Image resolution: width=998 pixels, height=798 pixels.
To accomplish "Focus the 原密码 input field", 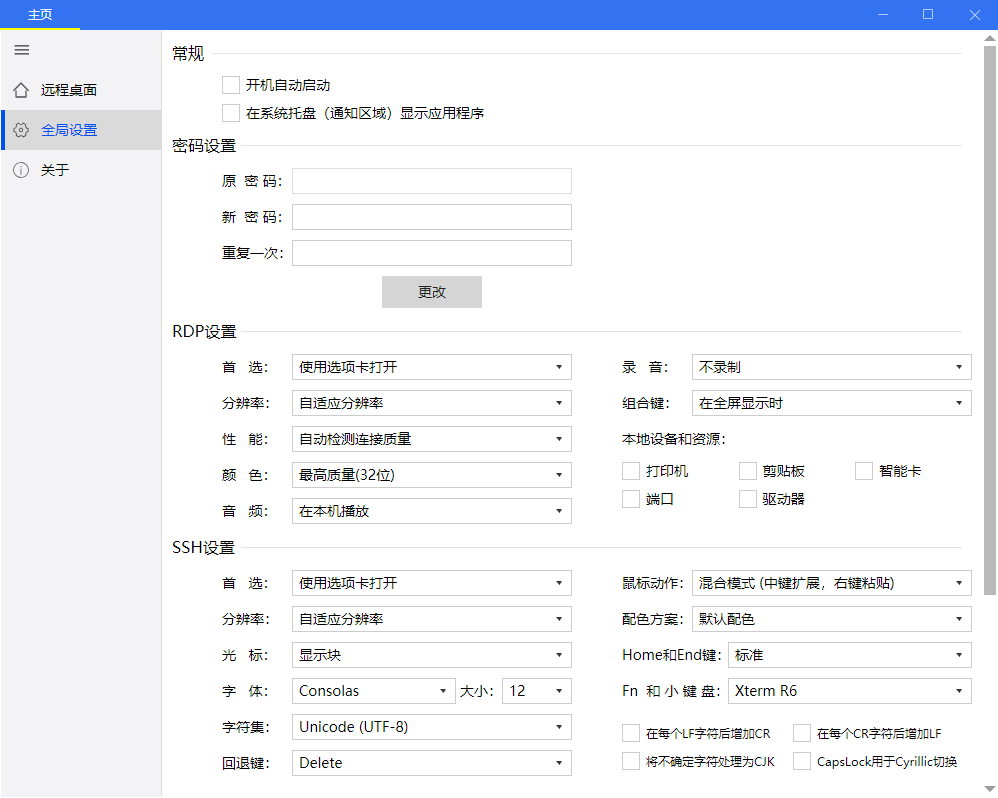I will (432, 181).
